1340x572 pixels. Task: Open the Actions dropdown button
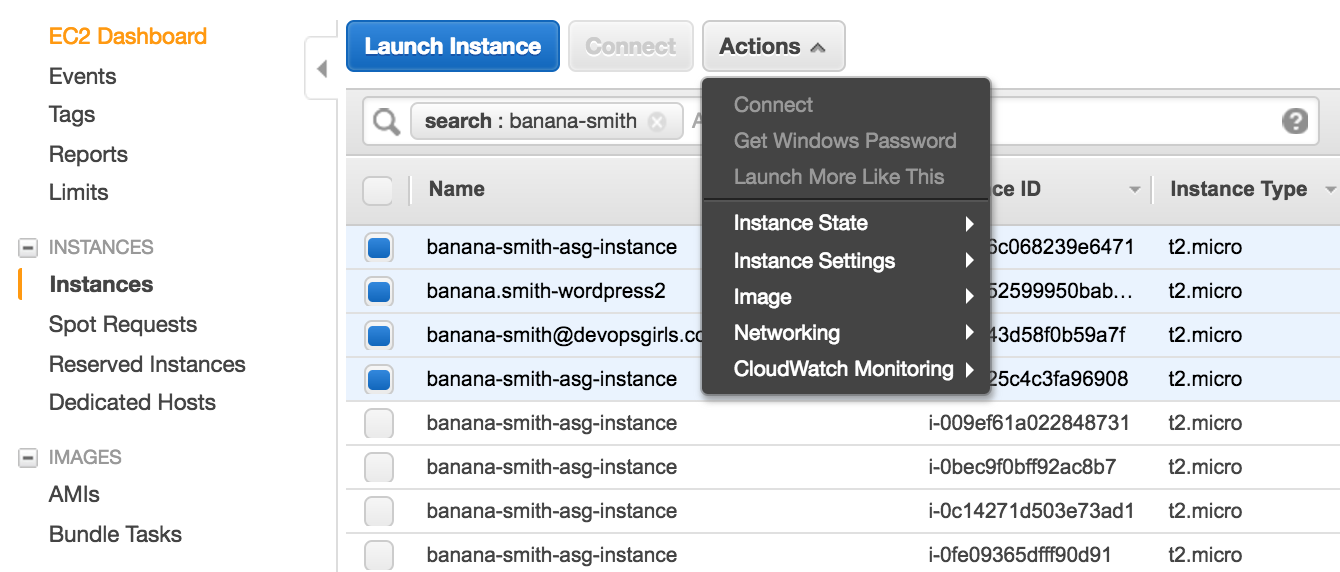(x=773, y=47)
